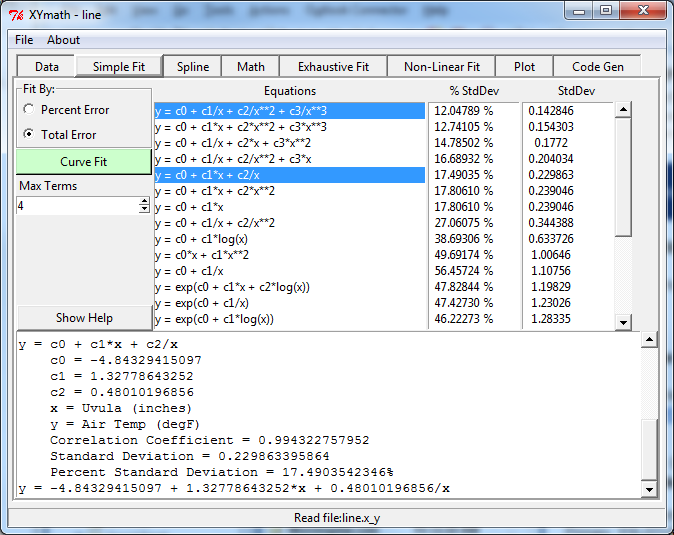Viewport: 674px width, 535px height.
Task: Click the Show Help button
Action: (x=84, y=318)
